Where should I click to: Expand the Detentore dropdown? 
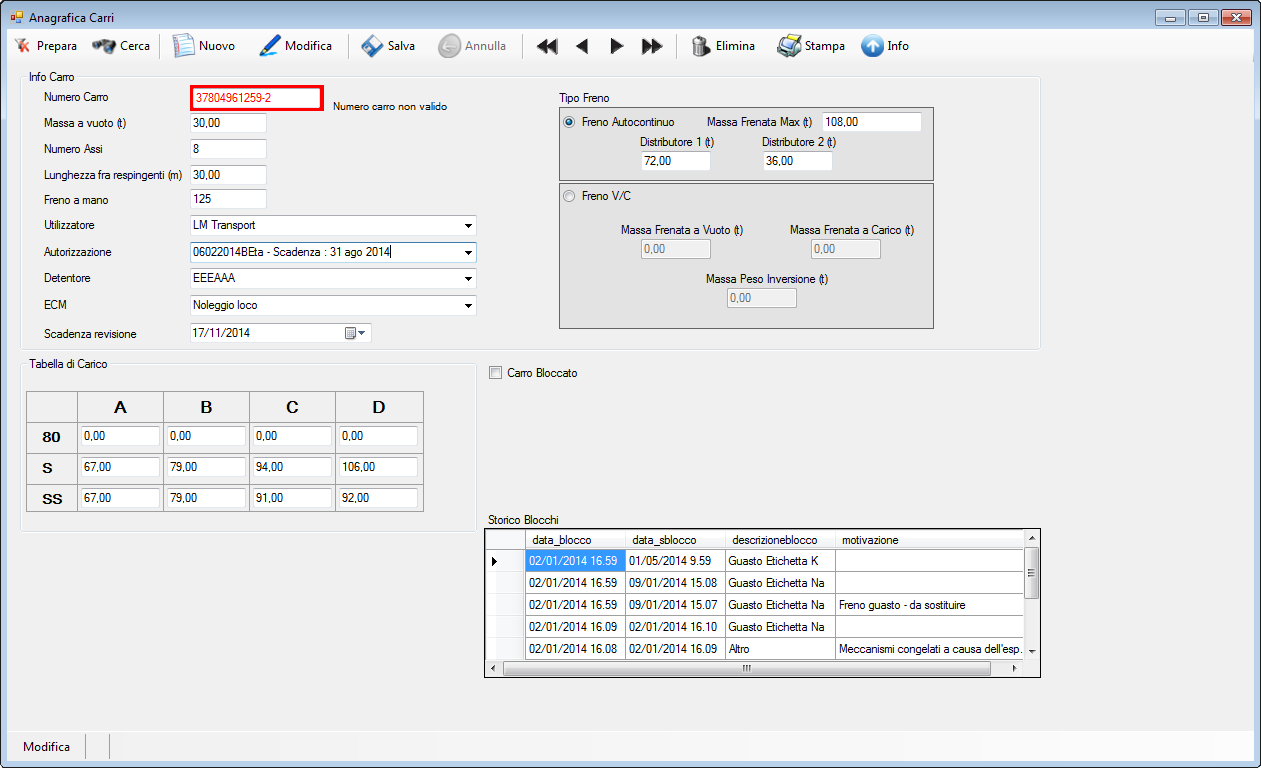pos(468,278)
